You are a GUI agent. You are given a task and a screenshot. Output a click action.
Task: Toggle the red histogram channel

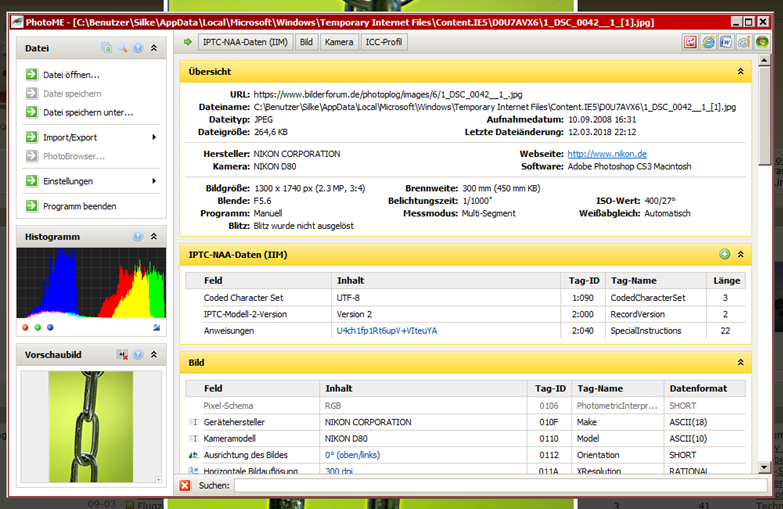tap(25, 328)
